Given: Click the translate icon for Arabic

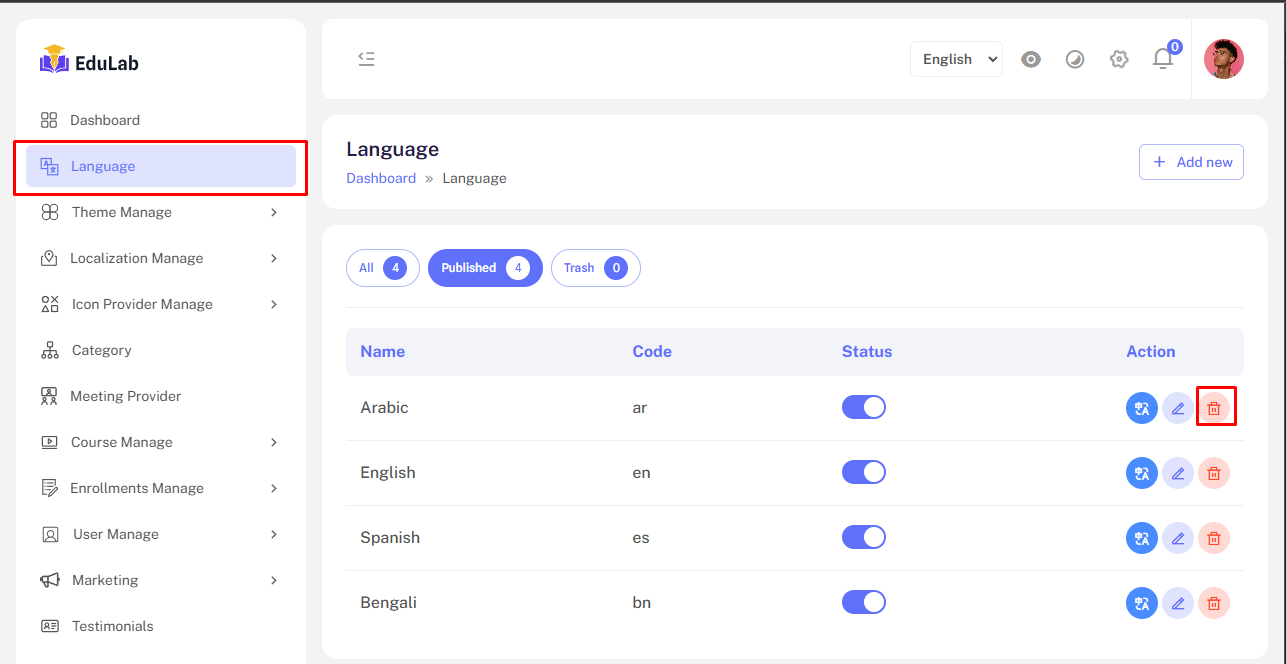Looking at the screenshot, I should (x=1142, y=408).
